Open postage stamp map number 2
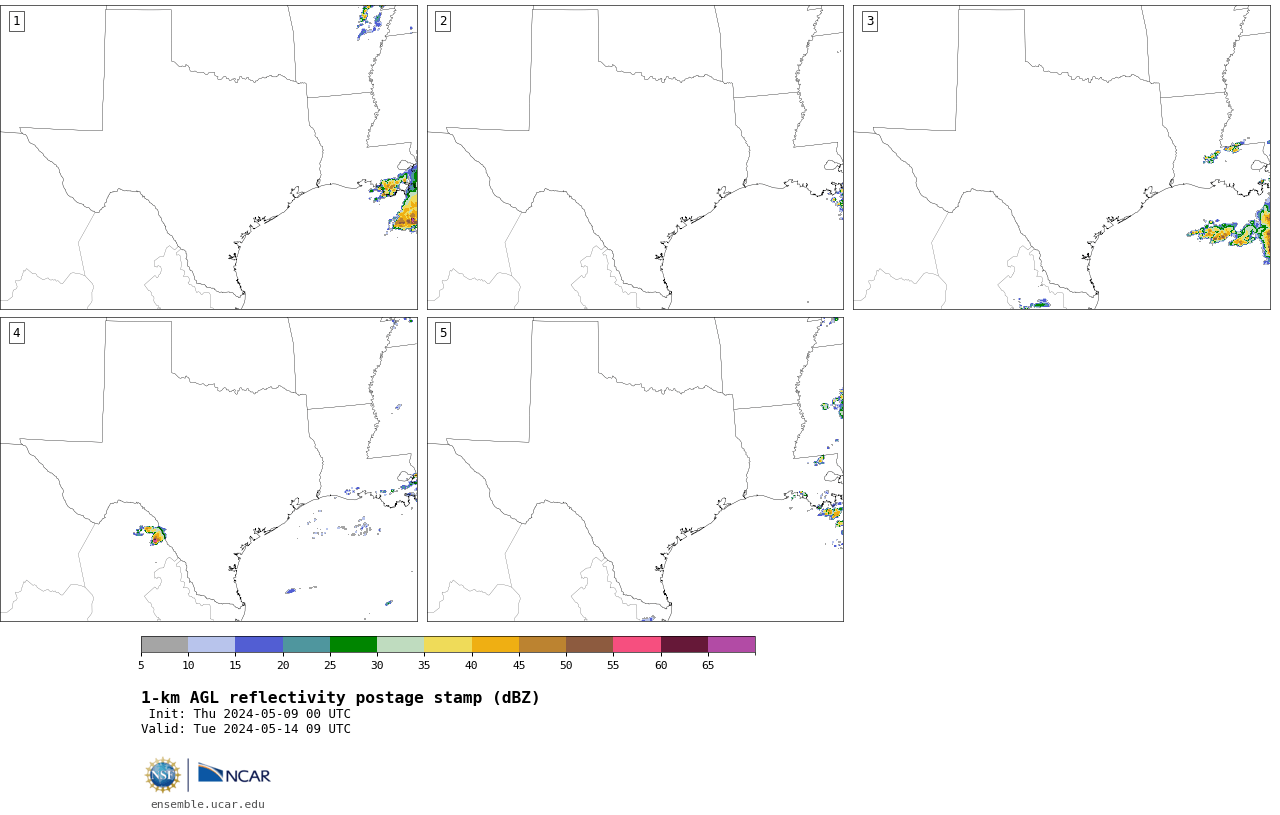 click(635, 157)
